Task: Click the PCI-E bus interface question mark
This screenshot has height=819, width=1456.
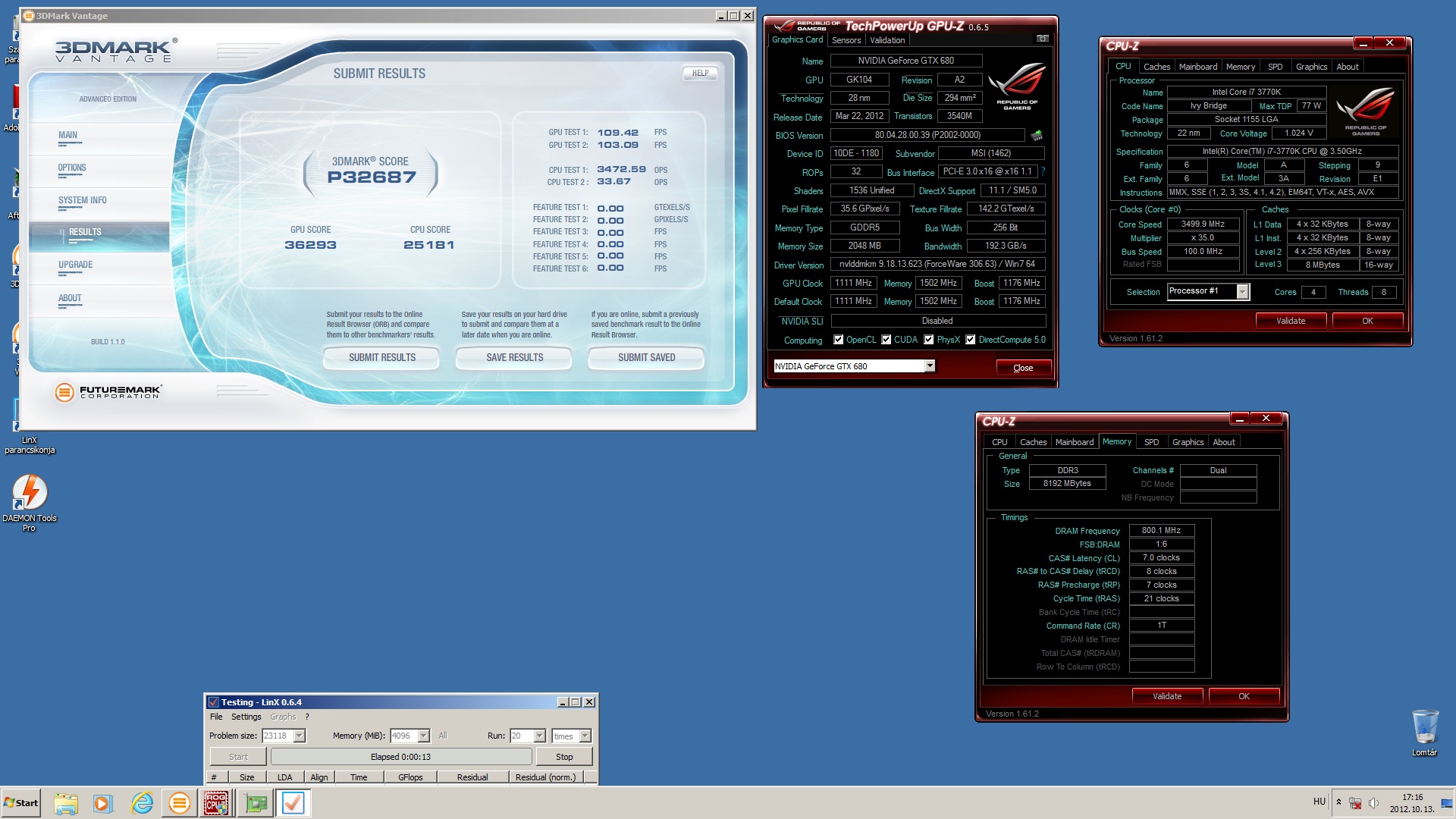Action: tap(1043, 172)
